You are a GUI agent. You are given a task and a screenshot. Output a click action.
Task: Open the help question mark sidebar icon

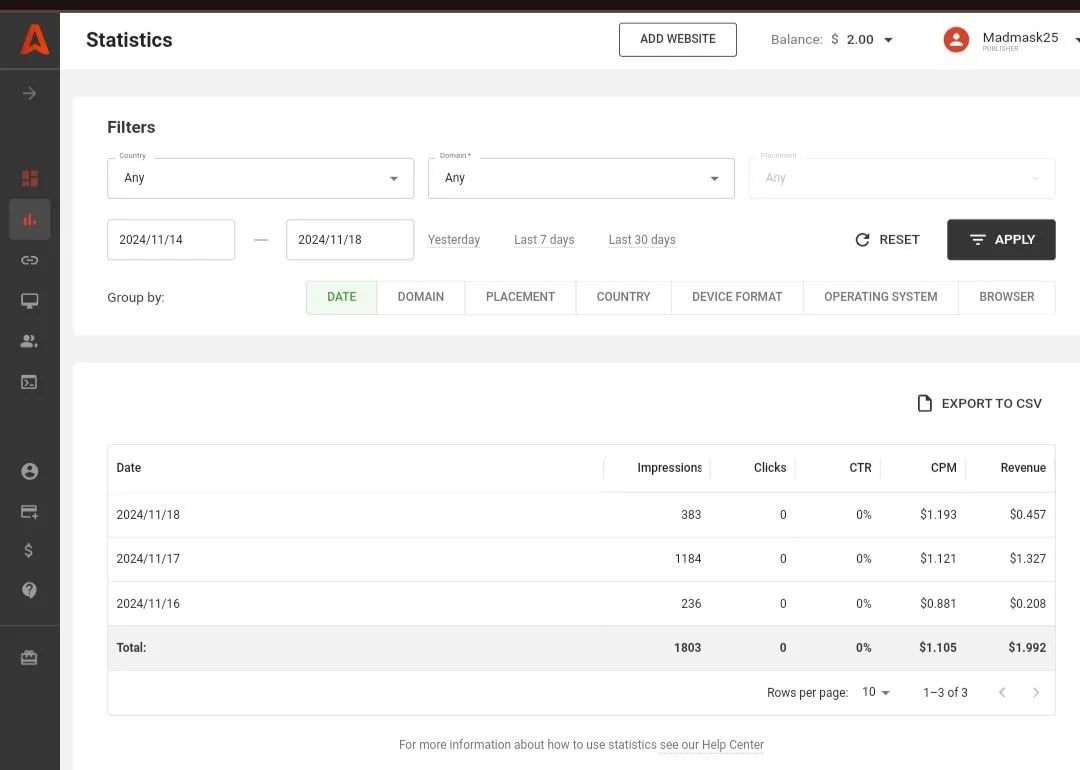[30, 590]
